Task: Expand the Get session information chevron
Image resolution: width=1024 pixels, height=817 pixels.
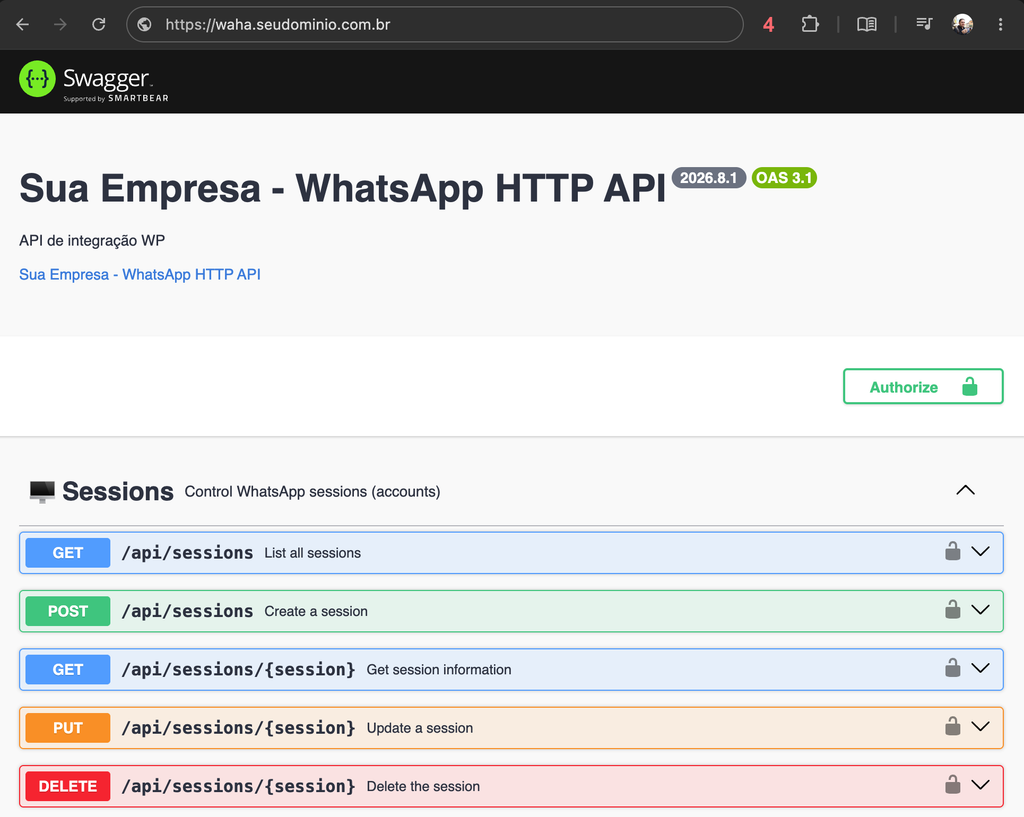Action: [x=980, y=668]
